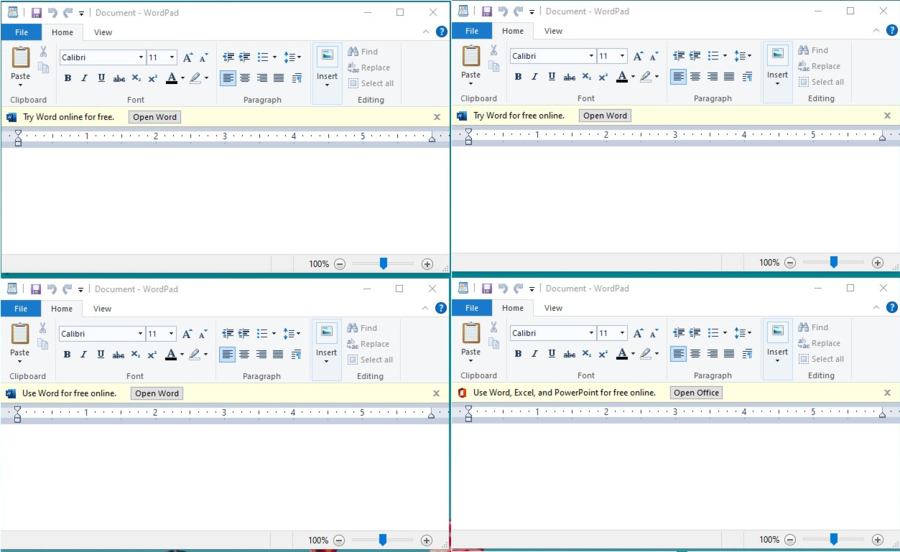The height and width of the screenshot is (552, 900).
Task: Open Calibri font dropdown in 'Try Word online for free' window
Action: tap(141, 57)
